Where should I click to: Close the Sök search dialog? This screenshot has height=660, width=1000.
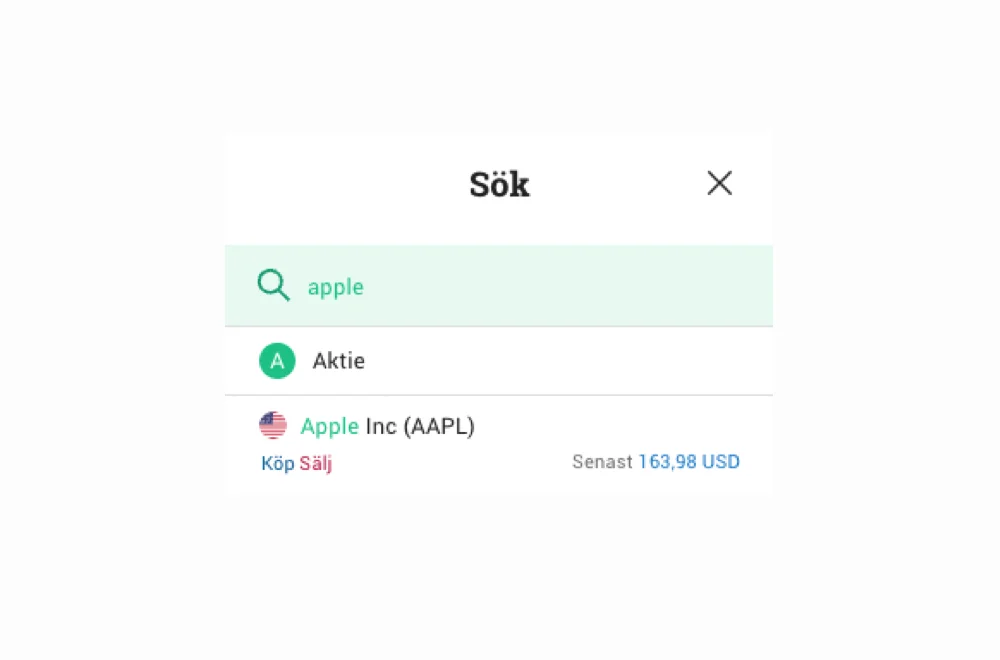[719, 183]
